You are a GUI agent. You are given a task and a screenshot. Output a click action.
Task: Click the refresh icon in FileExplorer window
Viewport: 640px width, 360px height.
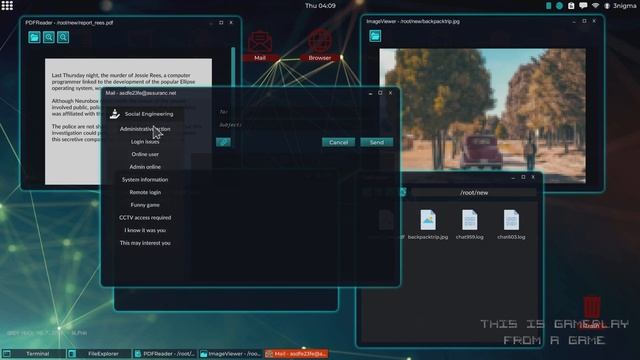(x=403, y=192)
